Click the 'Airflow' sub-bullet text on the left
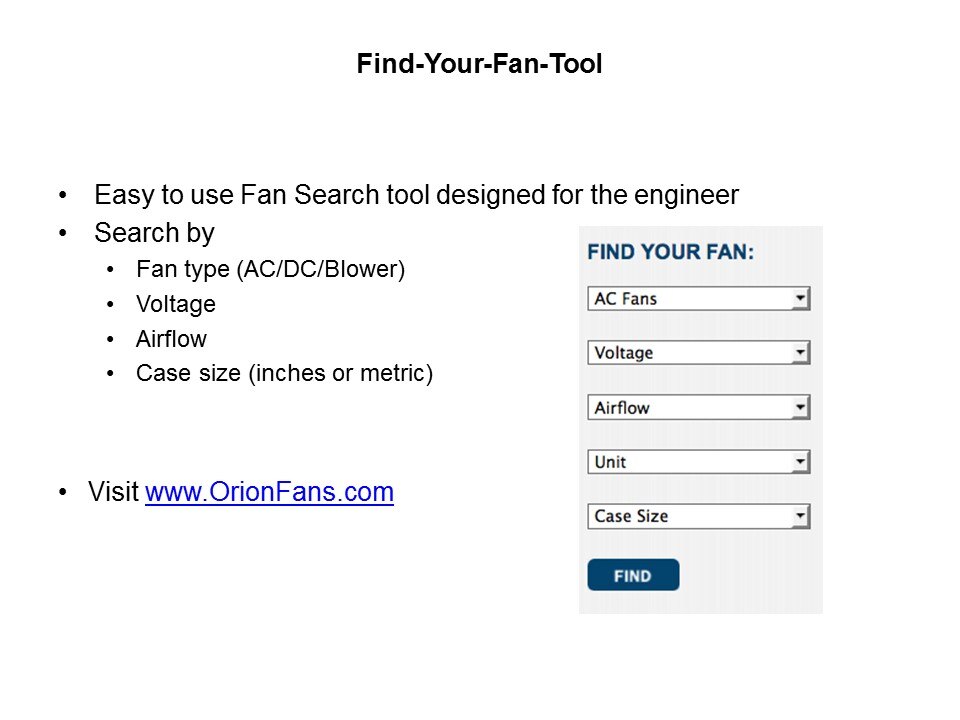This screenshot has width=960, height=720. coord(171,339)
